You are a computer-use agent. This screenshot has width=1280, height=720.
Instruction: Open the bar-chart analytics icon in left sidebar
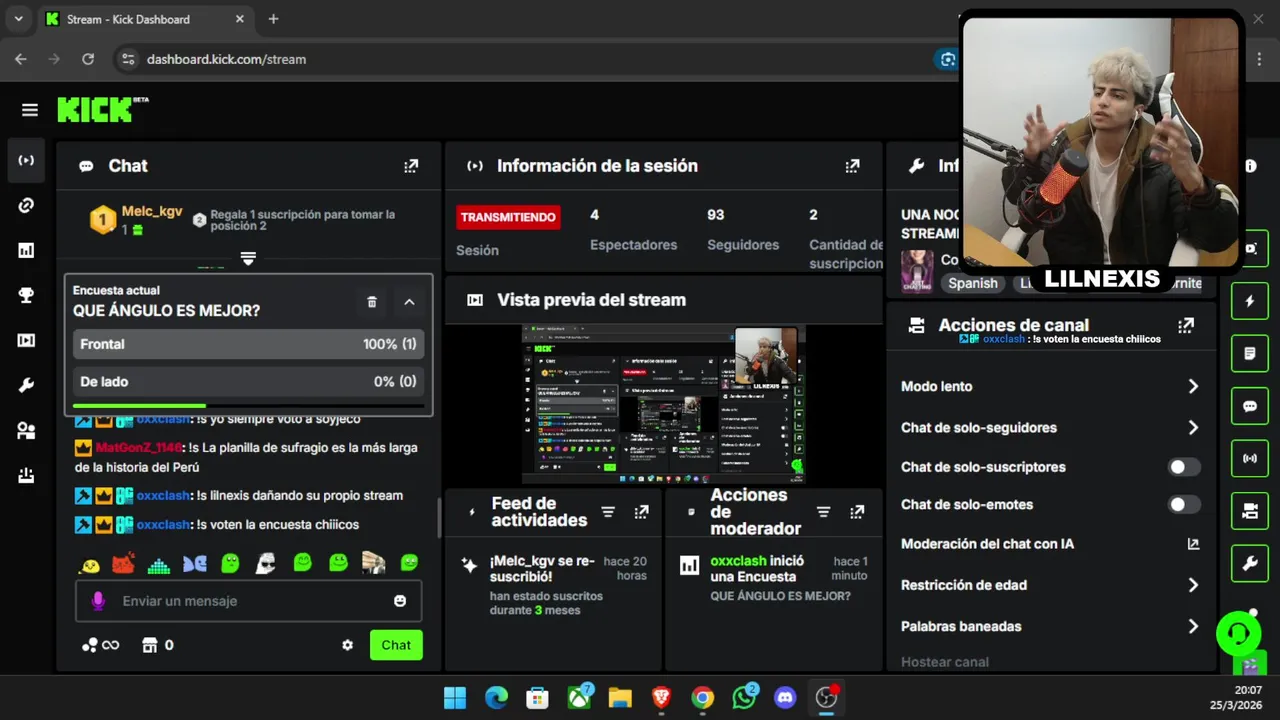pyautogui.click(x=26, y=250)
